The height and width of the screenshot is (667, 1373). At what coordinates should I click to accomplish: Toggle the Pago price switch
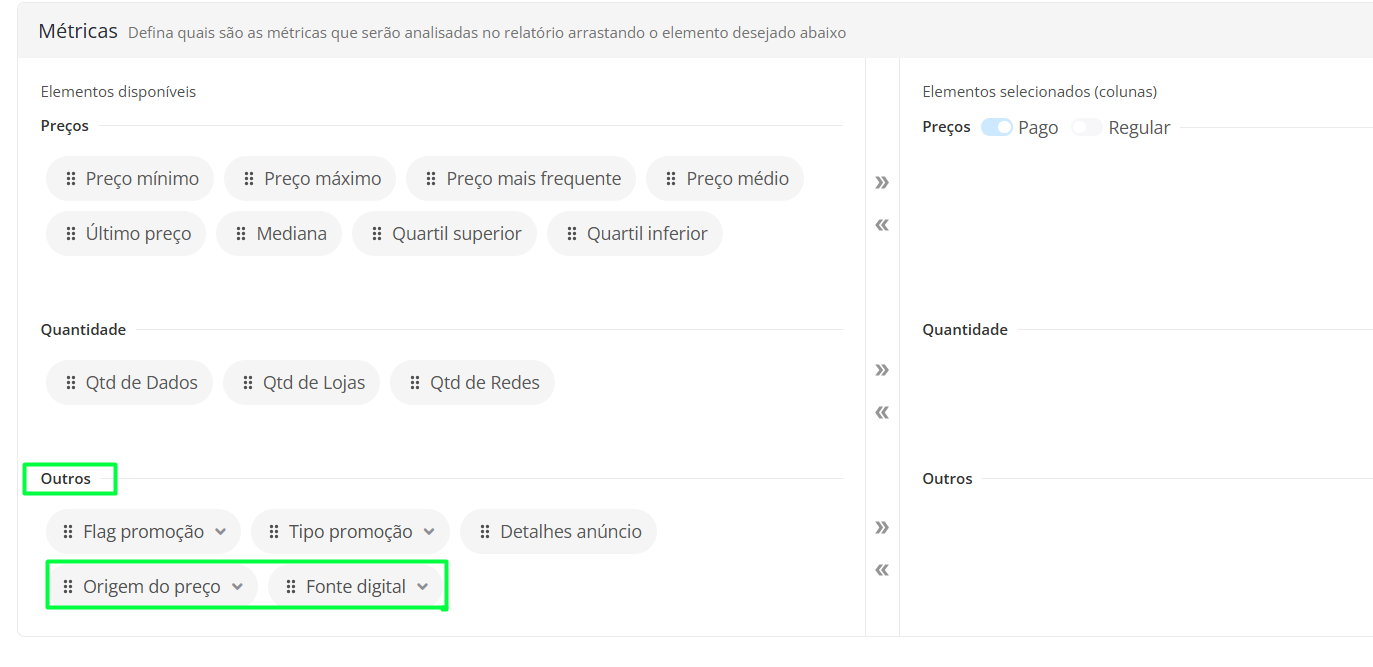pos(997,127)
